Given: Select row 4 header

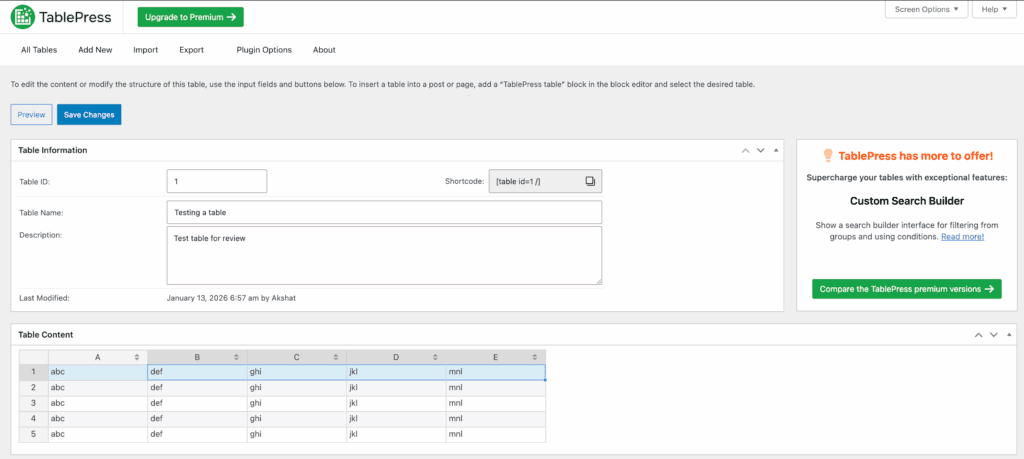Looking at the screenshot, I should tap(33, 419).
